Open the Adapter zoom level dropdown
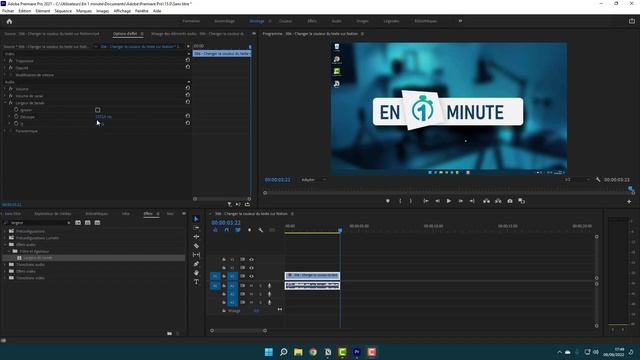Screen dimensions: 640x360 (x=313, y=180)
